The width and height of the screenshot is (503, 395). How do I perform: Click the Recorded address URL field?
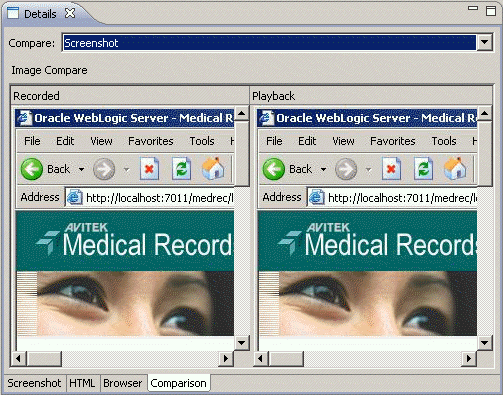[150, 198]
